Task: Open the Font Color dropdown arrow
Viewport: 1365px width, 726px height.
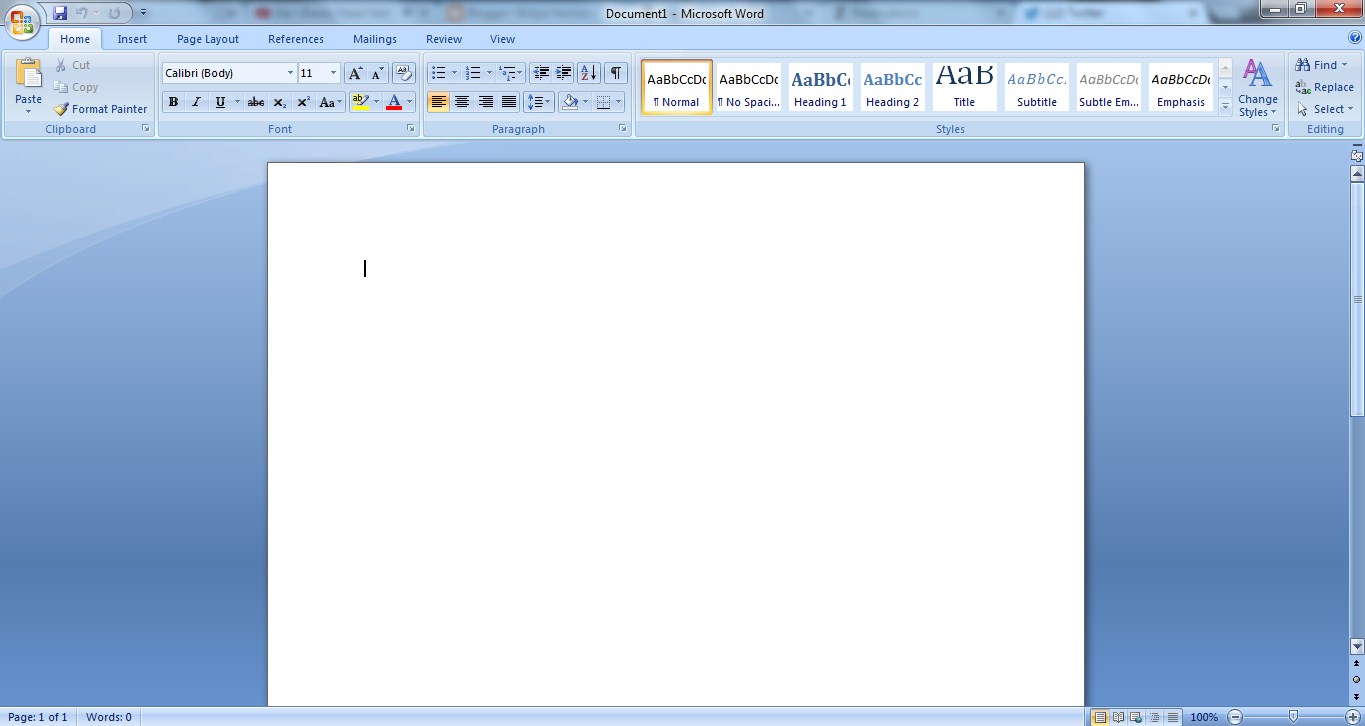Action: 407,101
